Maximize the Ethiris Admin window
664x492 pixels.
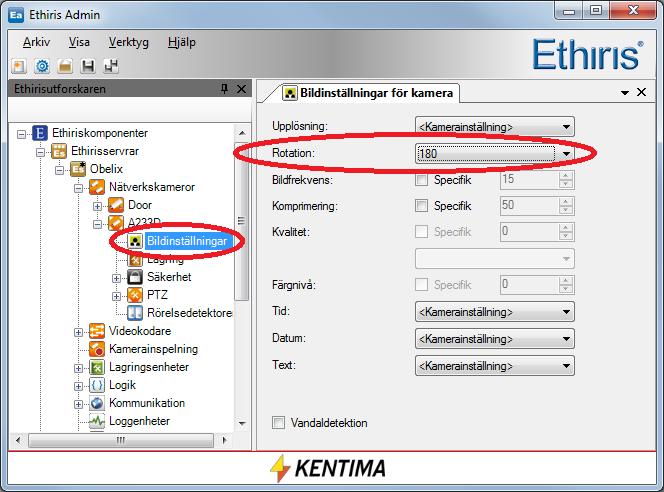click(596, 10)
